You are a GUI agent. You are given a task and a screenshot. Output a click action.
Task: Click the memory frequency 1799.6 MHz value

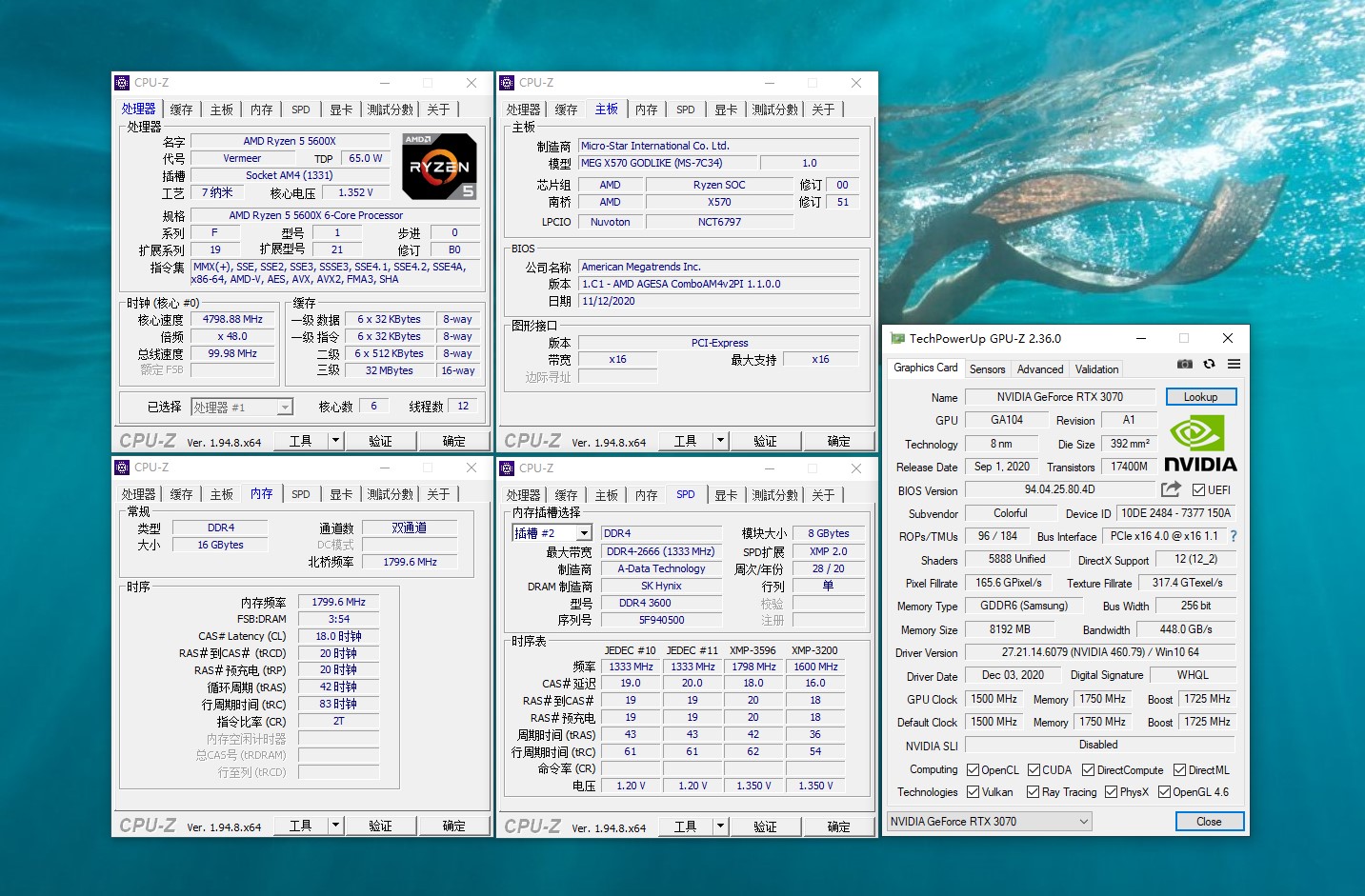click(x=338, y=602)
